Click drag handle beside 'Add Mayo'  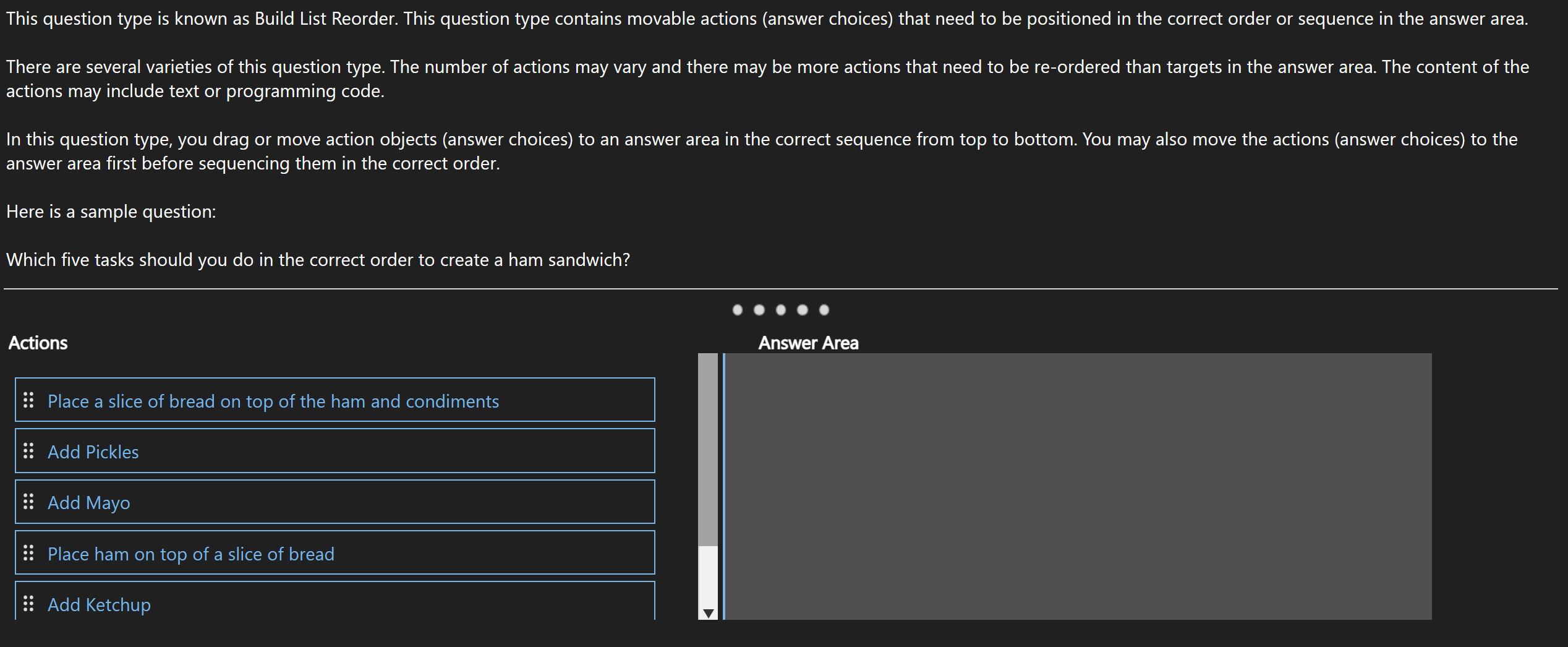(x=28, y=502)
